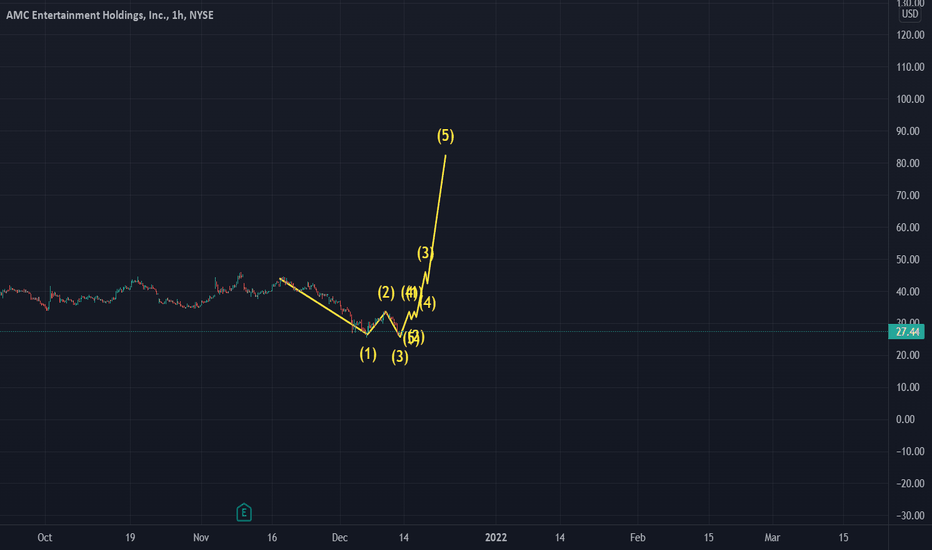Image resolution: width=932 pixels, height=550 pixels.
Task: Click the 19 date on time axis
Action: coord(130,538)
